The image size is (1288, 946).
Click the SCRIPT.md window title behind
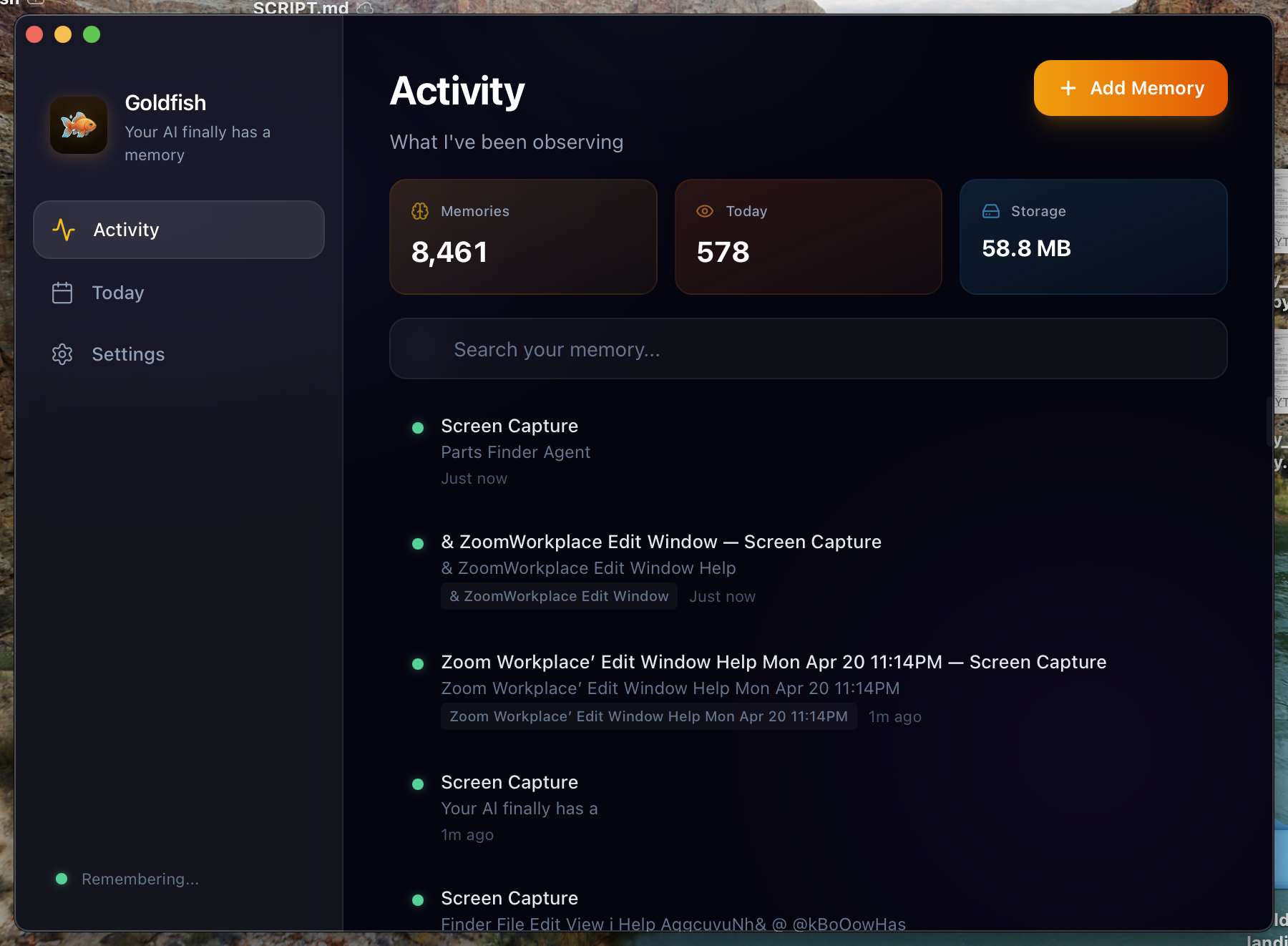[301, 8]
